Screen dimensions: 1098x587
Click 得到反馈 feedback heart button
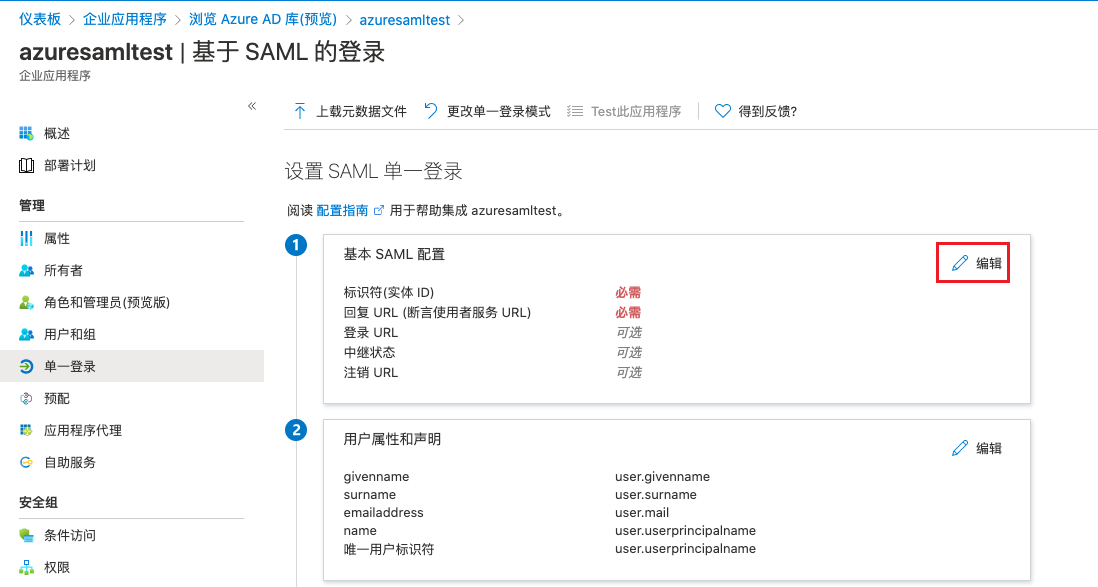click(756, 112)
